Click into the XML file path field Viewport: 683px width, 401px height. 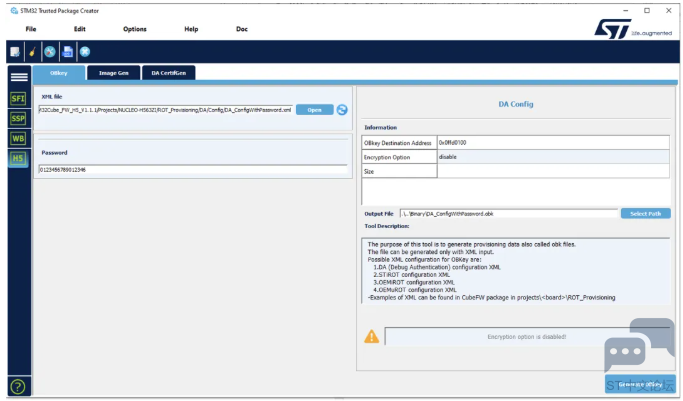tap(166, 110)
